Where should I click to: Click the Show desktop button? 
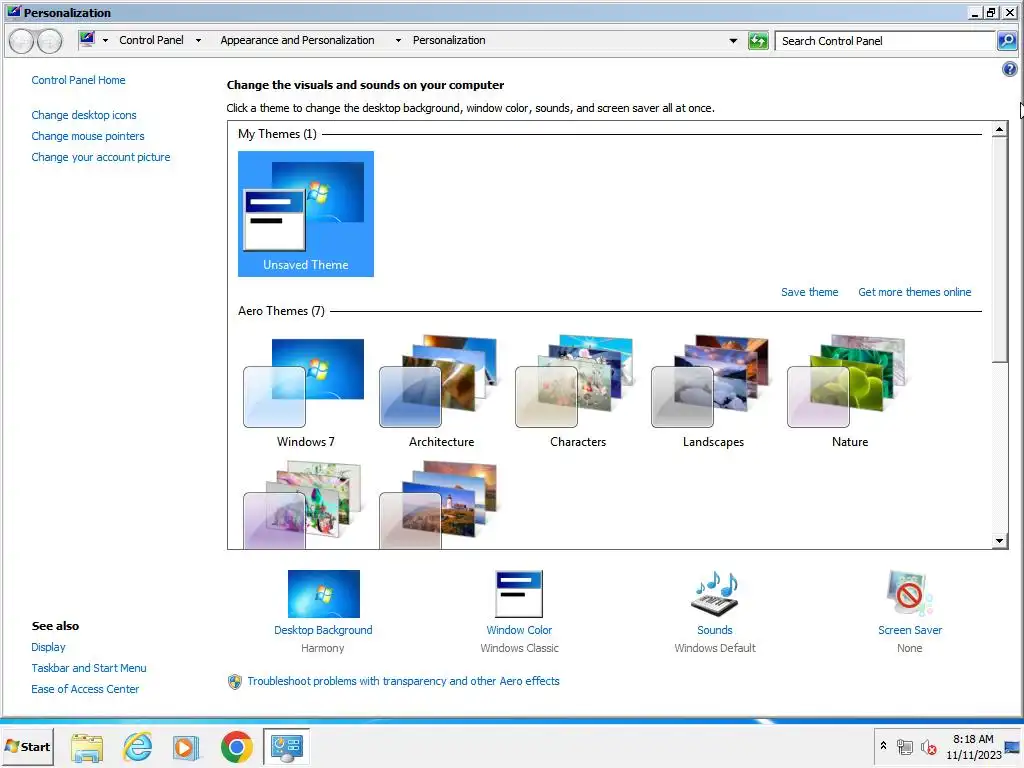pyautogui.click(x=1014, y=746)
